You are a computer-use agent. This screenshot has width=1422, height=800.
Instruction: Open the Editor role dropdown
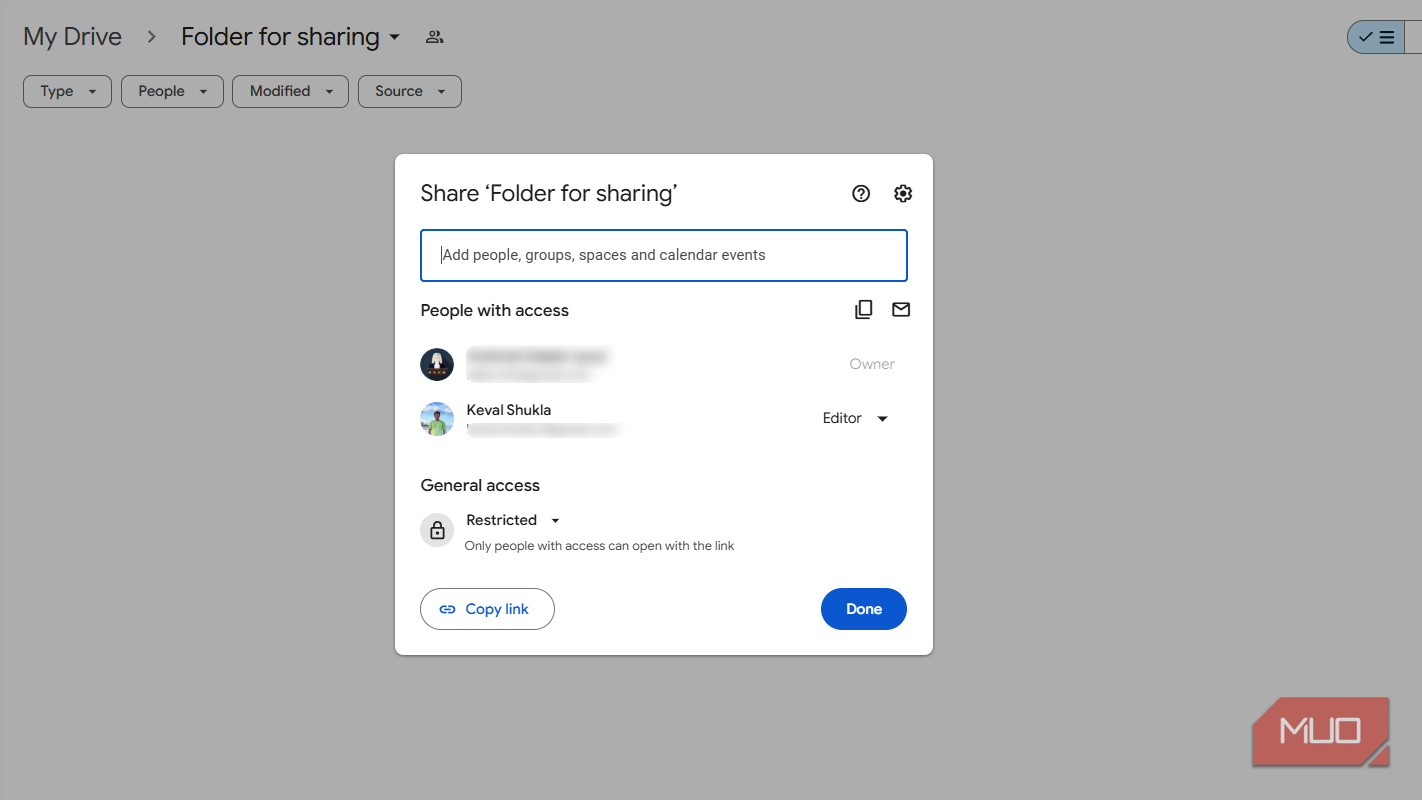pos(855,419)
